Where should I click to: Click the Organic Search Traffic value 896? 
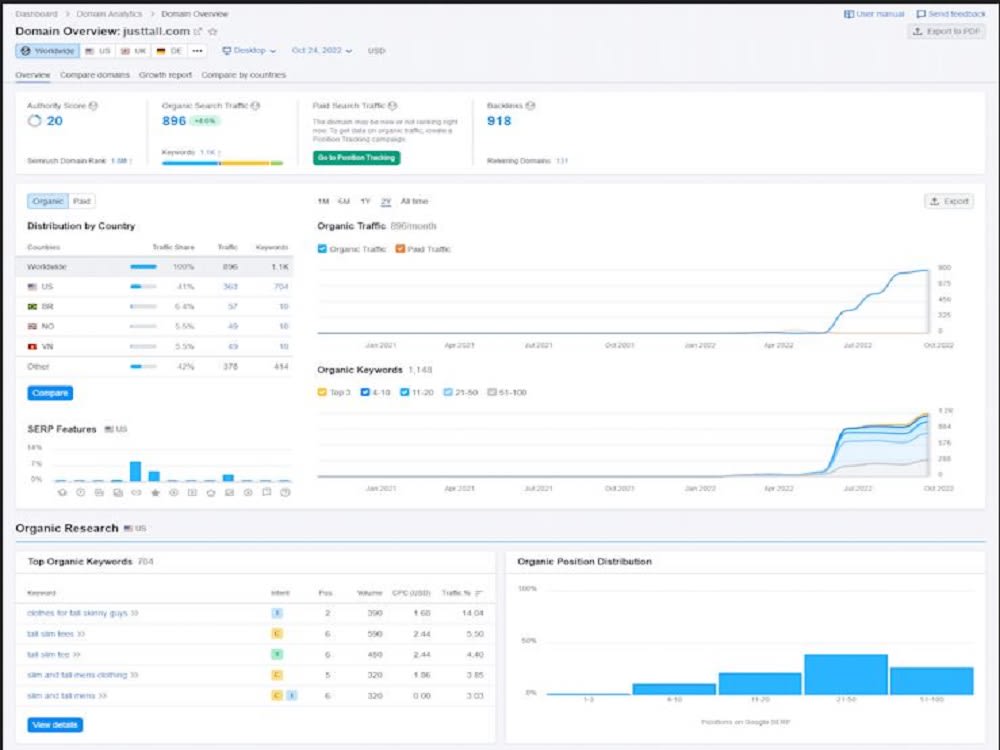click(173, 121)
